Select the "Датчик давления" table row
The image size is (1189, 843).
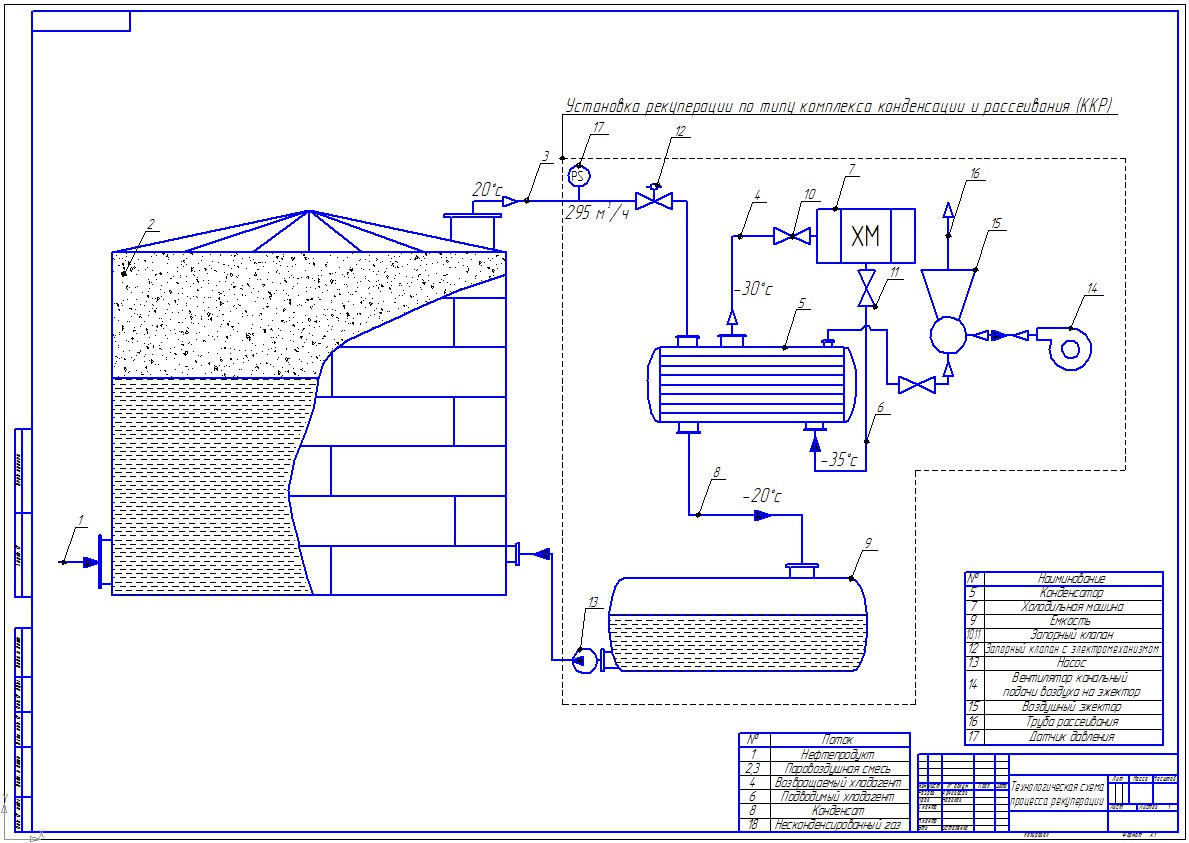pyautogui.click(x=1064, y=737)
